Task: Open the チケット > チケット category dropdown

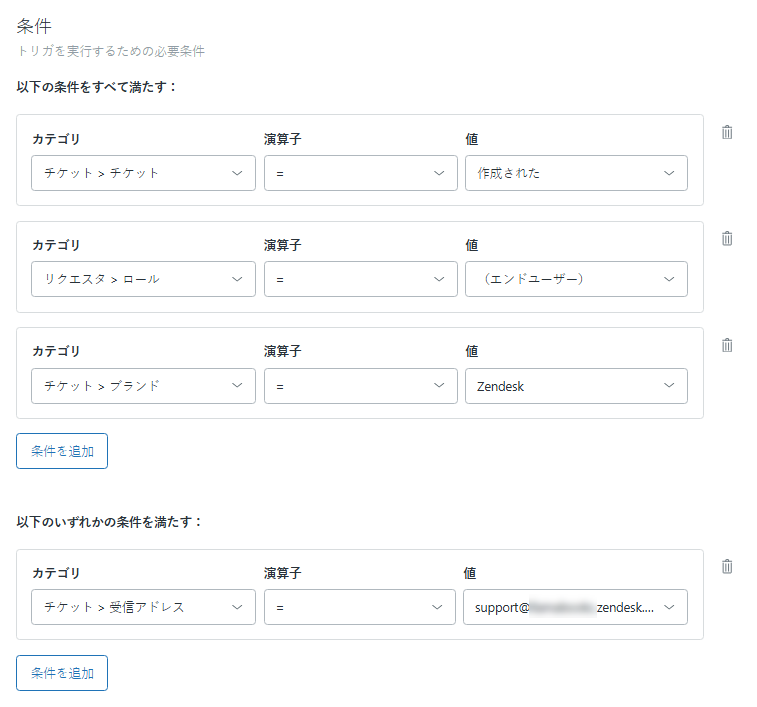Action: (x=143, y=173)
